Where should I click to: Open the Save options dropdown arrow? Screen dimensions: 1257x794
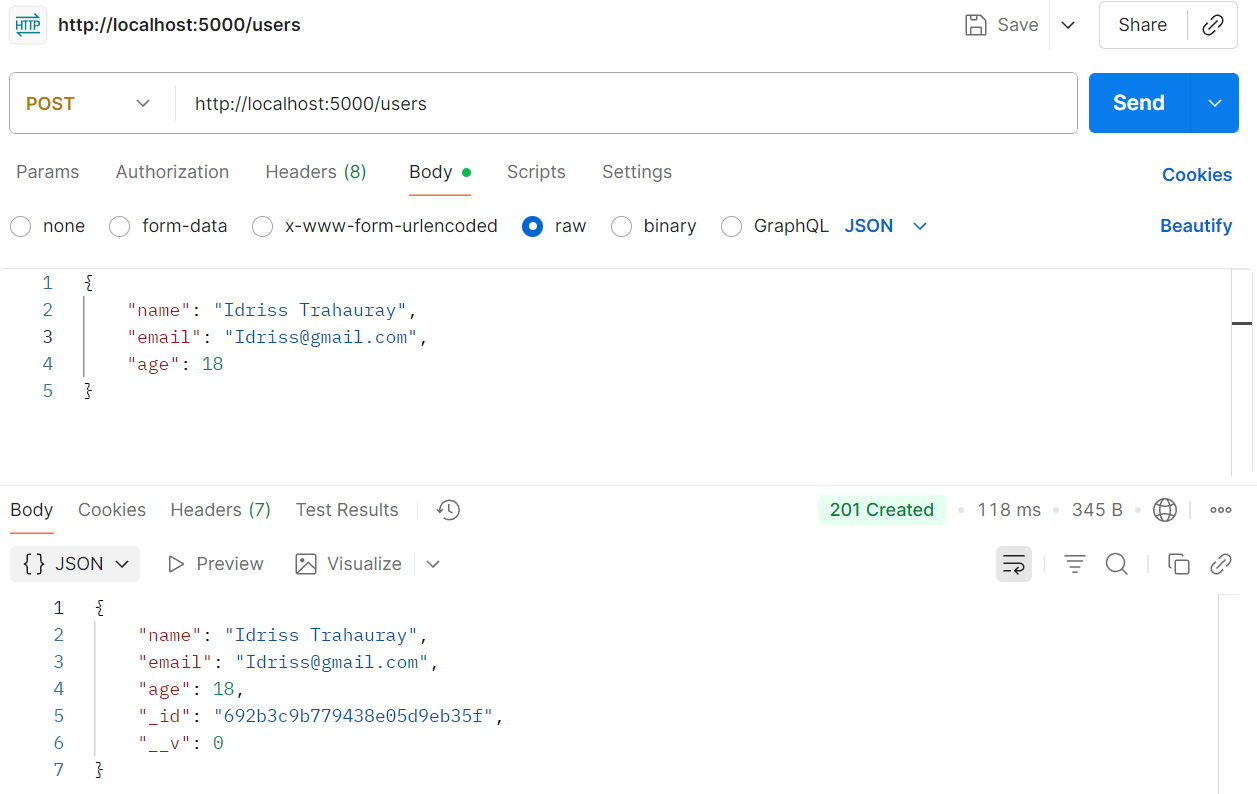[1068, 25]
